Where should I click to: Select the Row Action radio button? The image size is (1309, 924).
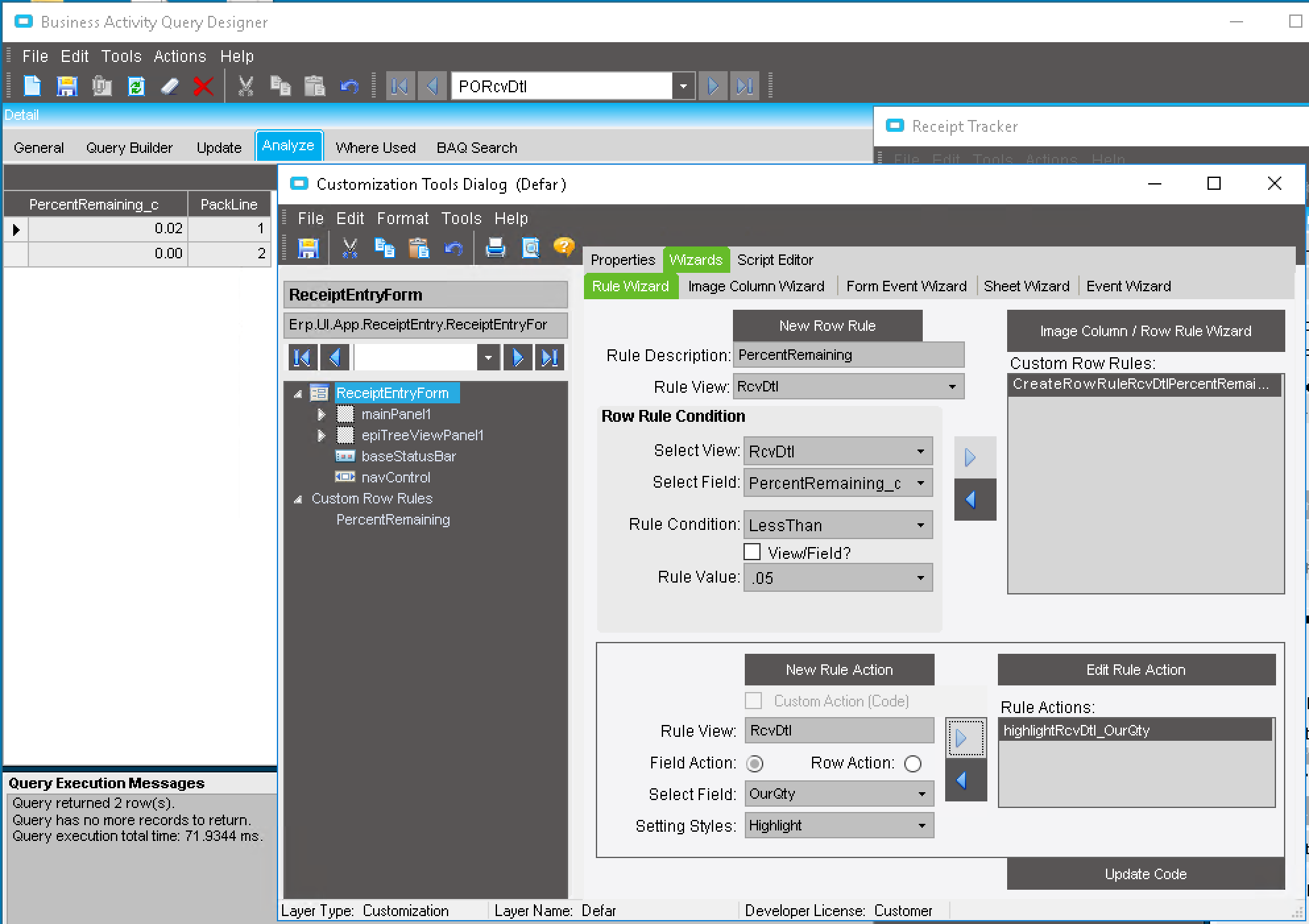click(913, 764)
